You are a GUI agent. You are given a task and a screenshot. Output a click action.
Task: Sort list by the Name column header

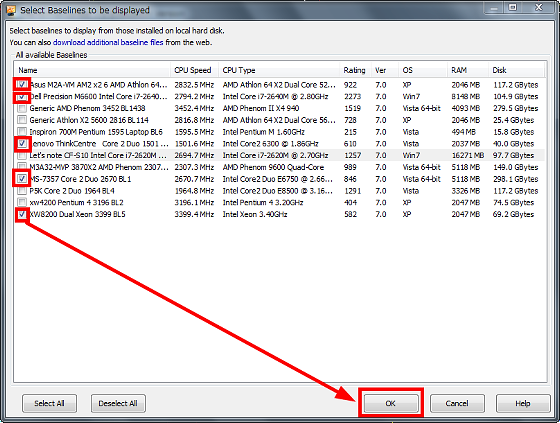[92, 70]
